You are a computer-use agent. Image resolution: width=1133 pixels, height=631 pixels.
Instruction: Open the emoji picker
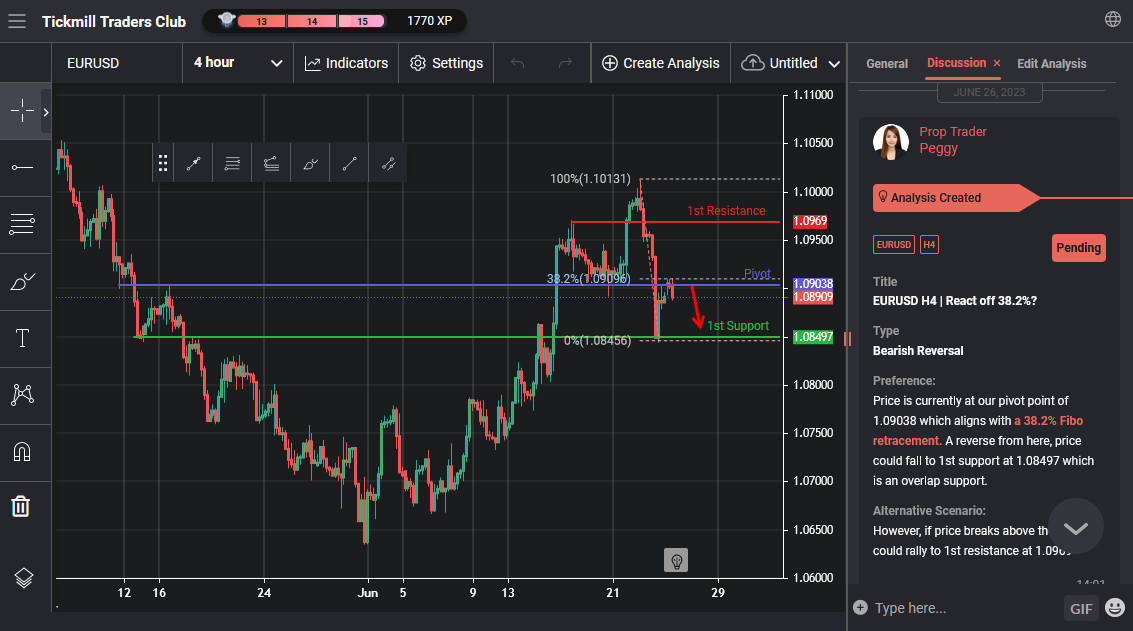(1115, 608)
